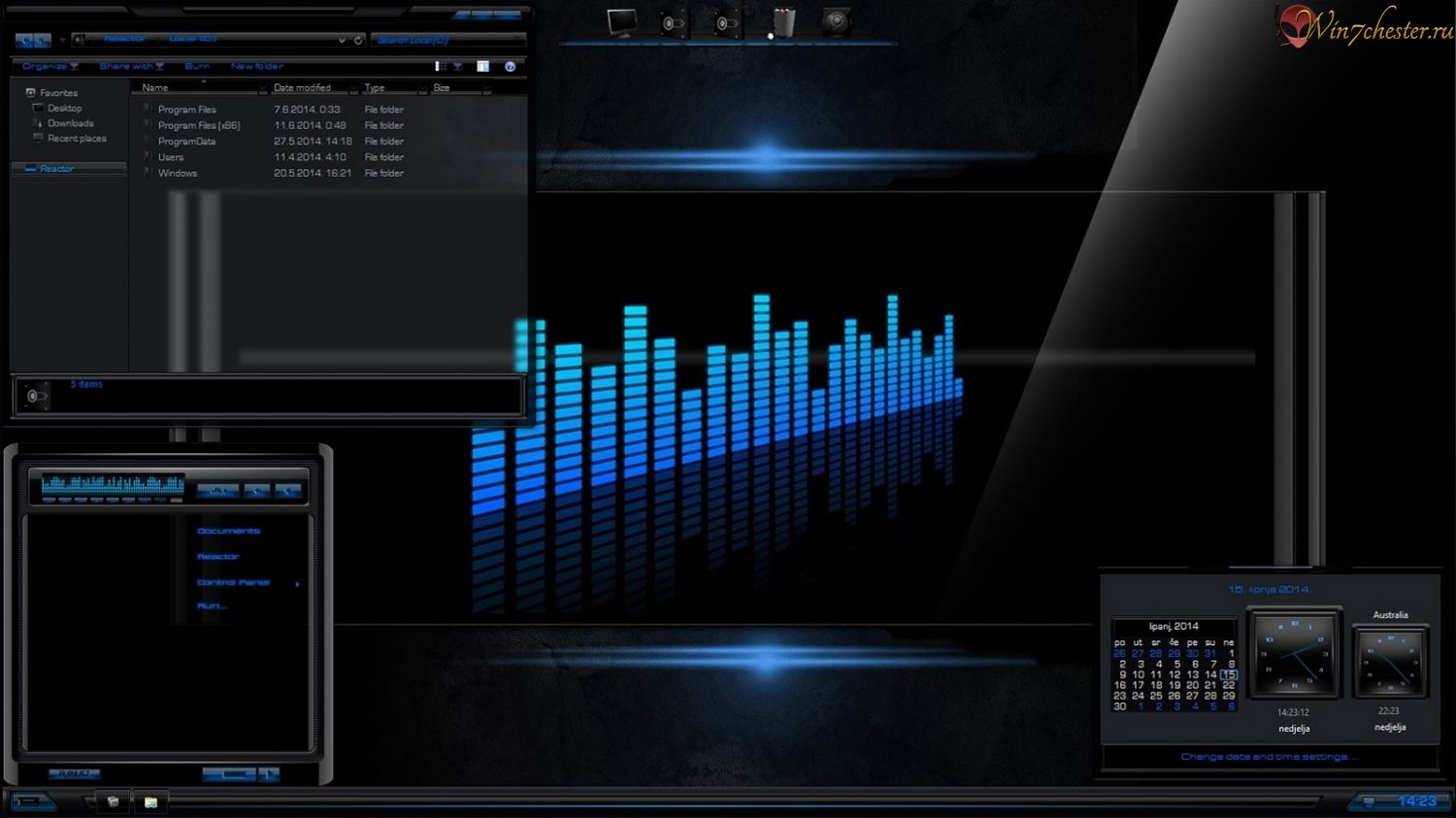Select Reactor in navigation pane

(56, 169)
